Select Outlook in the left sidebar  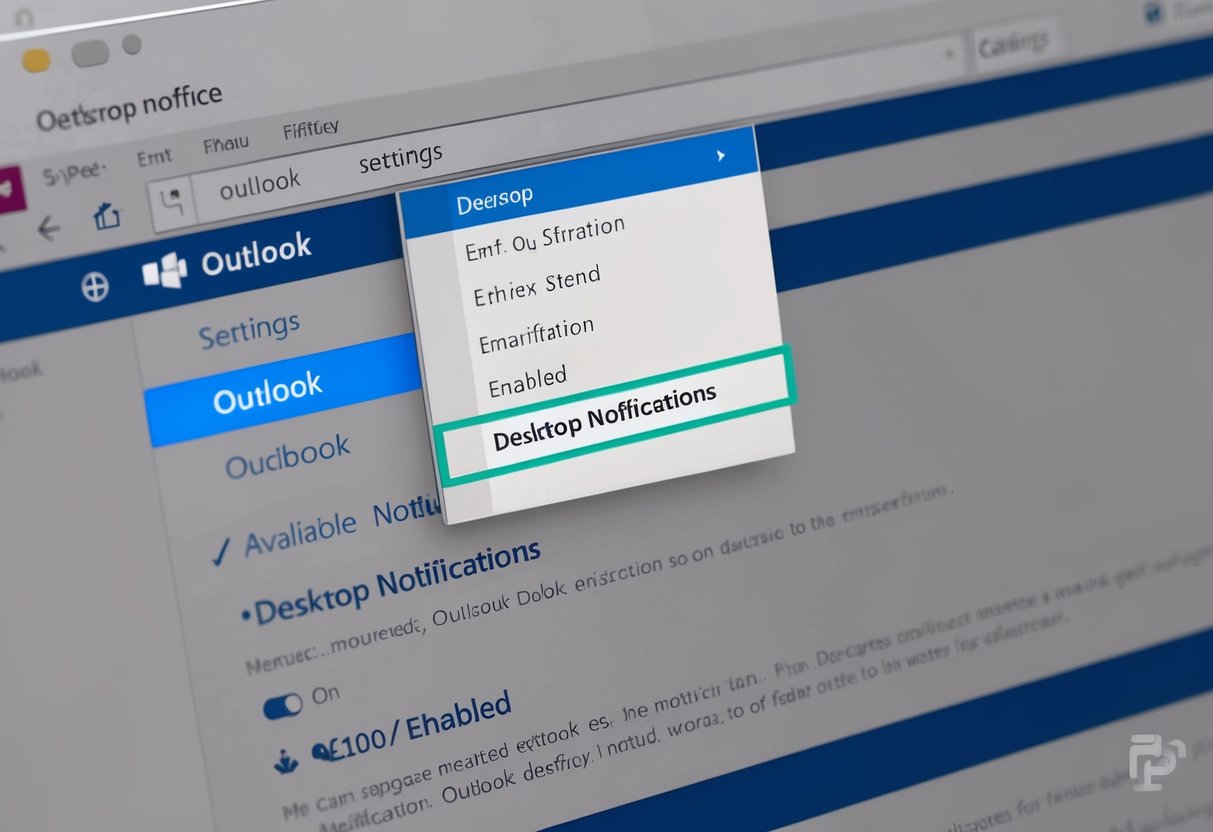pos(267,390)
